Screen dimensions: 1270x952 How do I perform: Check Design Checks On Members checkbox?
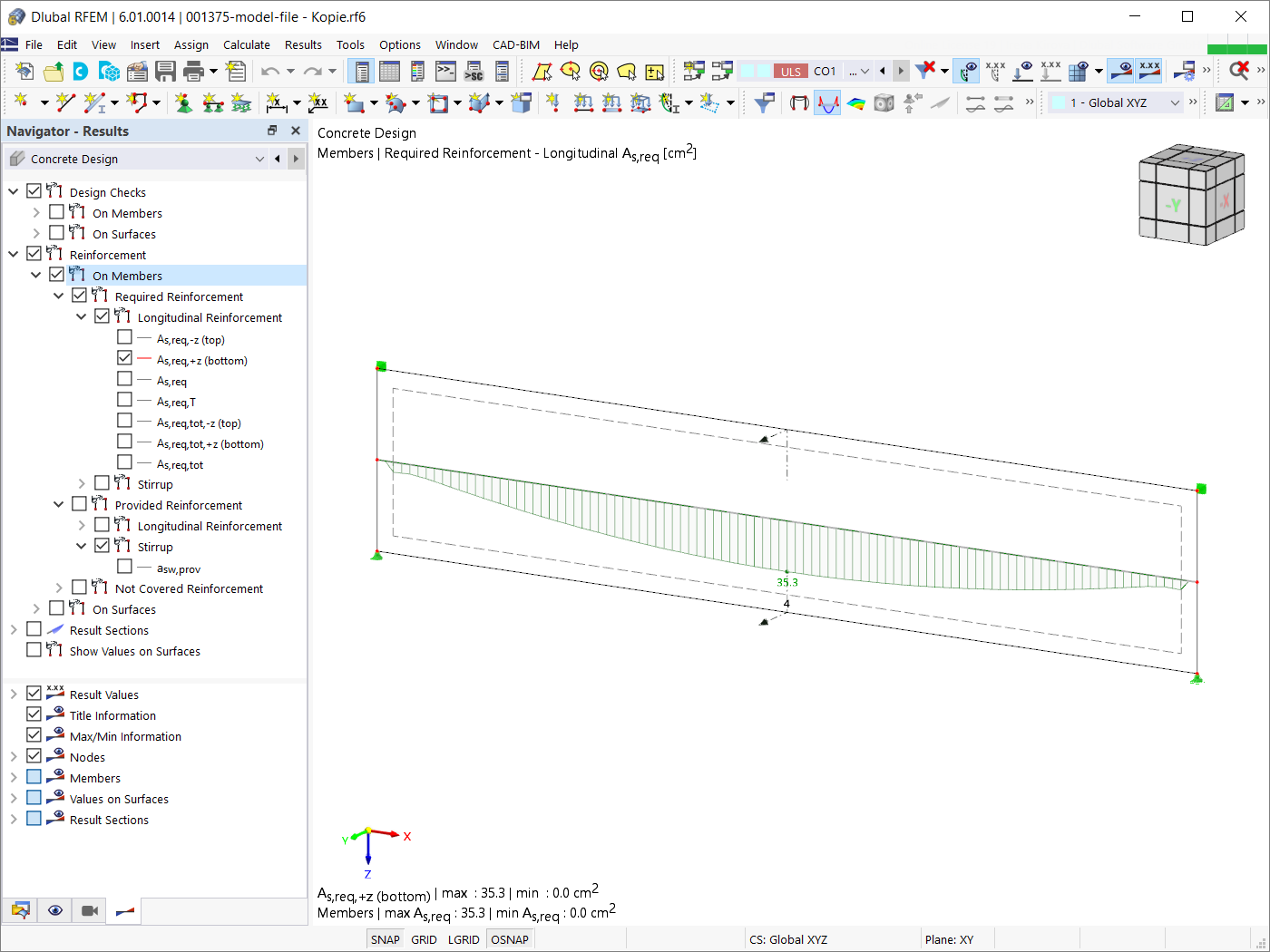coord(56,211)
